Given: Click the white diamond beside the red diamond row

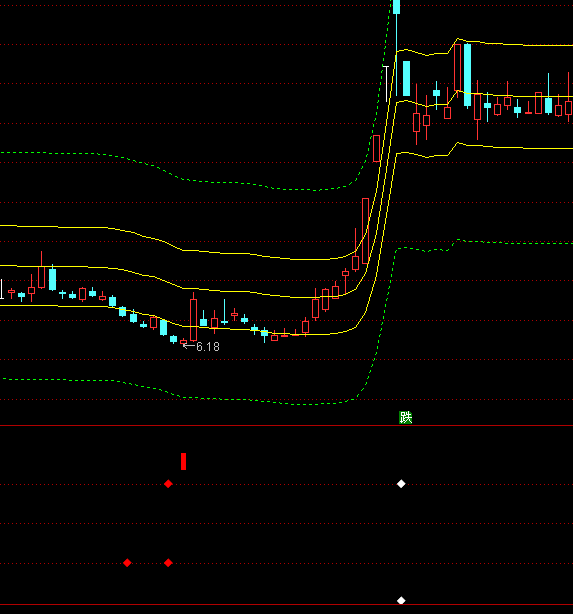Looking at the screenshot, I should click(x=401, y=484).
